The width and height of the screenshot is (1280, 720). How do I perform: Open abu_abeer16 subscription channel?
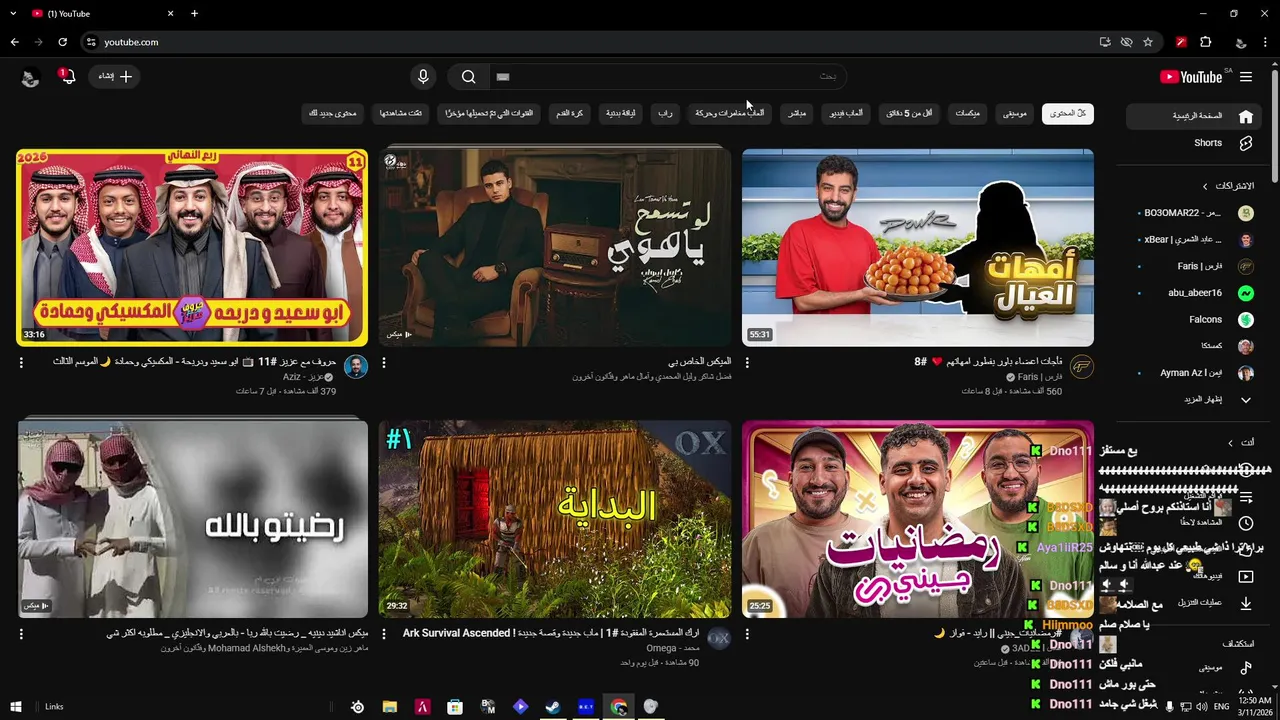[1194, 293]
